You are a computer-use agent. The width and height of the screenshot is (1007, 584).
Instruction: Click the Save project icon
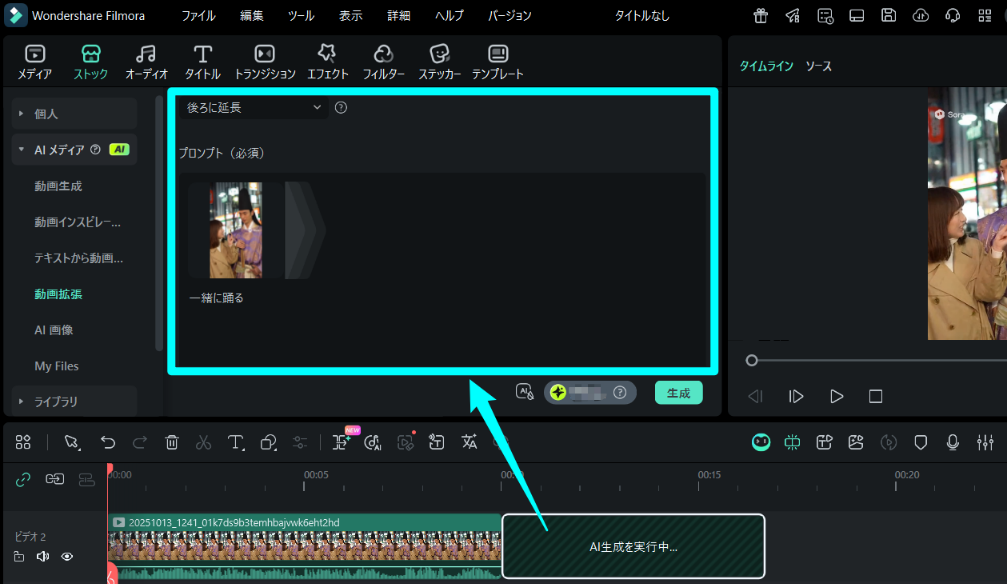(889, 15)
